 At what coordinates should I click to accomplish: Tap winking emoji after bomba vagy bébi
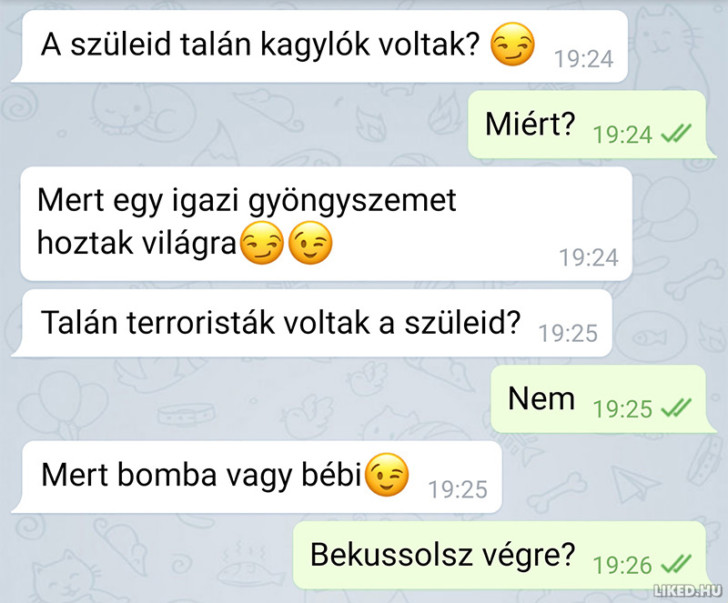[387, 474]
